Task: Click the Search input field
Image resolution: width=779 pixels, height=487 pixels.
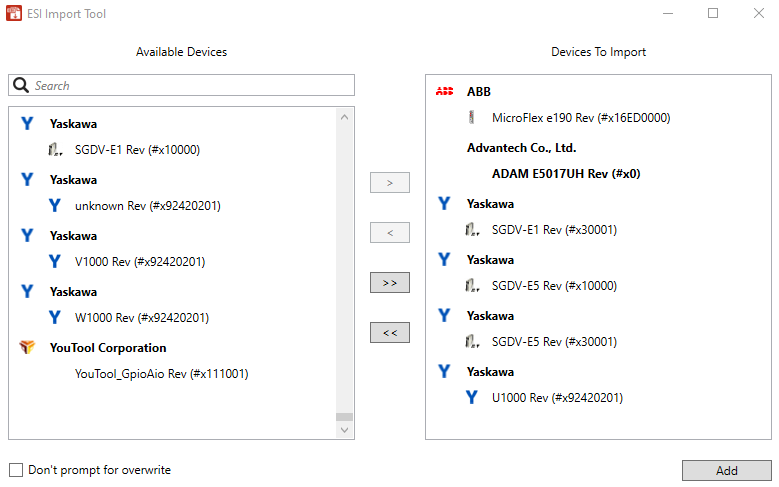Action: [190, 86]
